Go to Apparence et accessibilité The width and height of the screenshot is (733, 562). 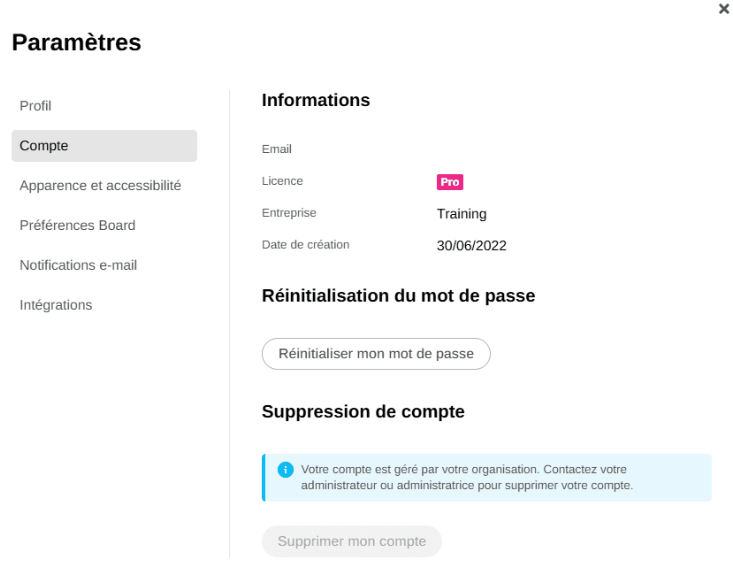(100, 186)
